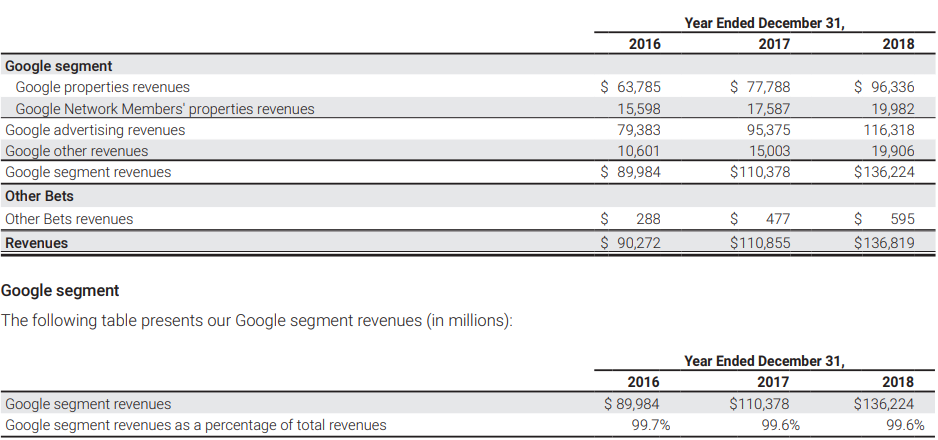Click $110,378 in the lower percentage table
The height and width of the screenshot is (440, 938).
pos(759,404)
